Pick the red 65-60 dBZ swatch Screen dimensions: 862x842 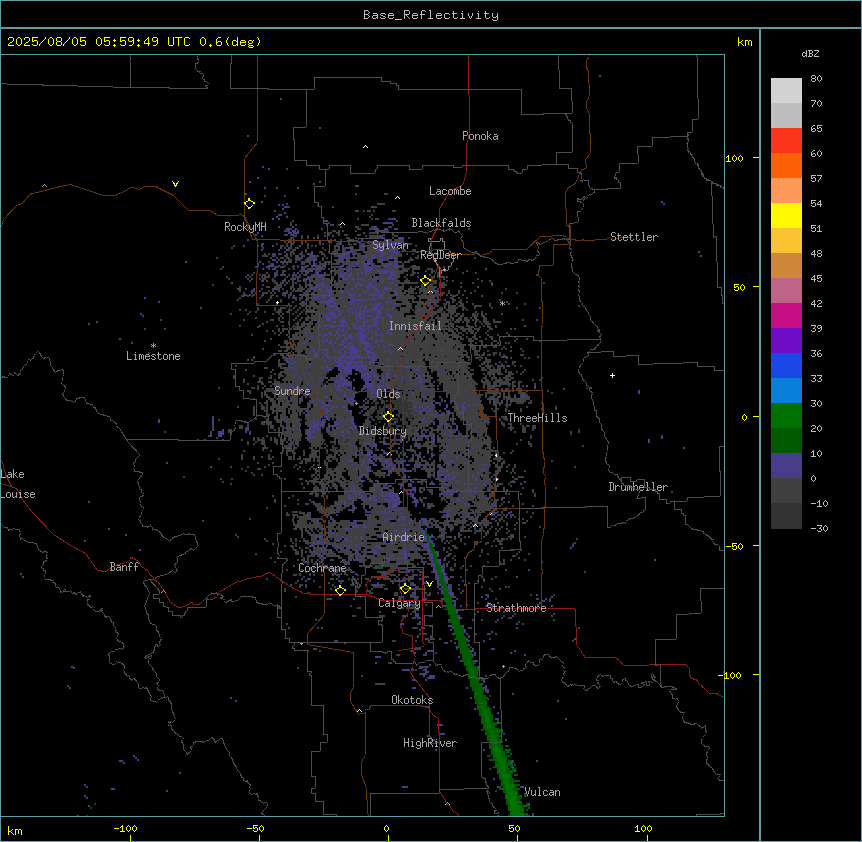pyautogui.click(x=786, y=141)
